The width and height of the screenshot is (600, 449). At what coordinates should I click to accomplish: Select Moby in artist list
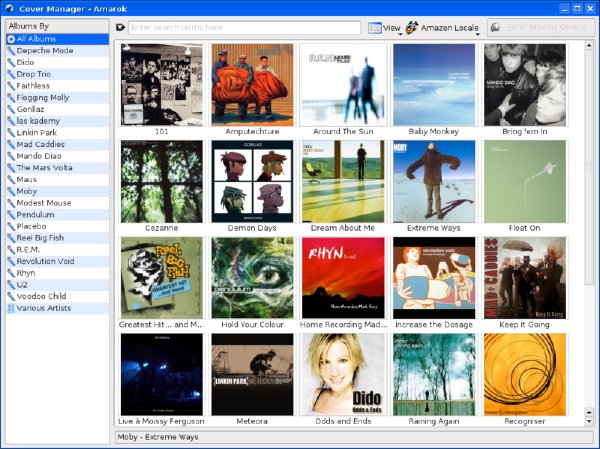[x=57, y=191]
